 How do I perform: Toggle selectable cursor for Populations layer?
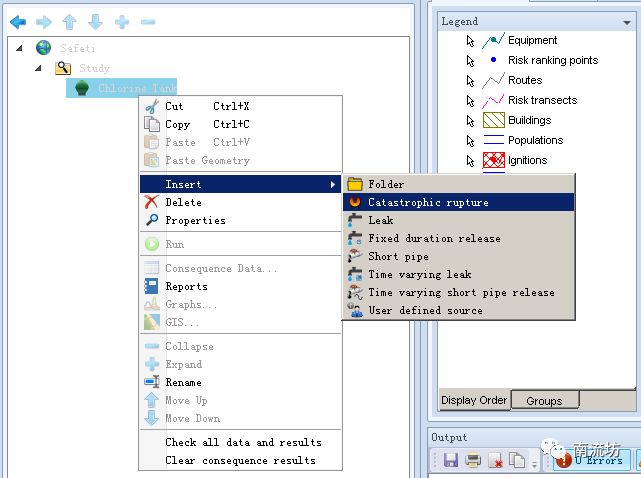470,141
